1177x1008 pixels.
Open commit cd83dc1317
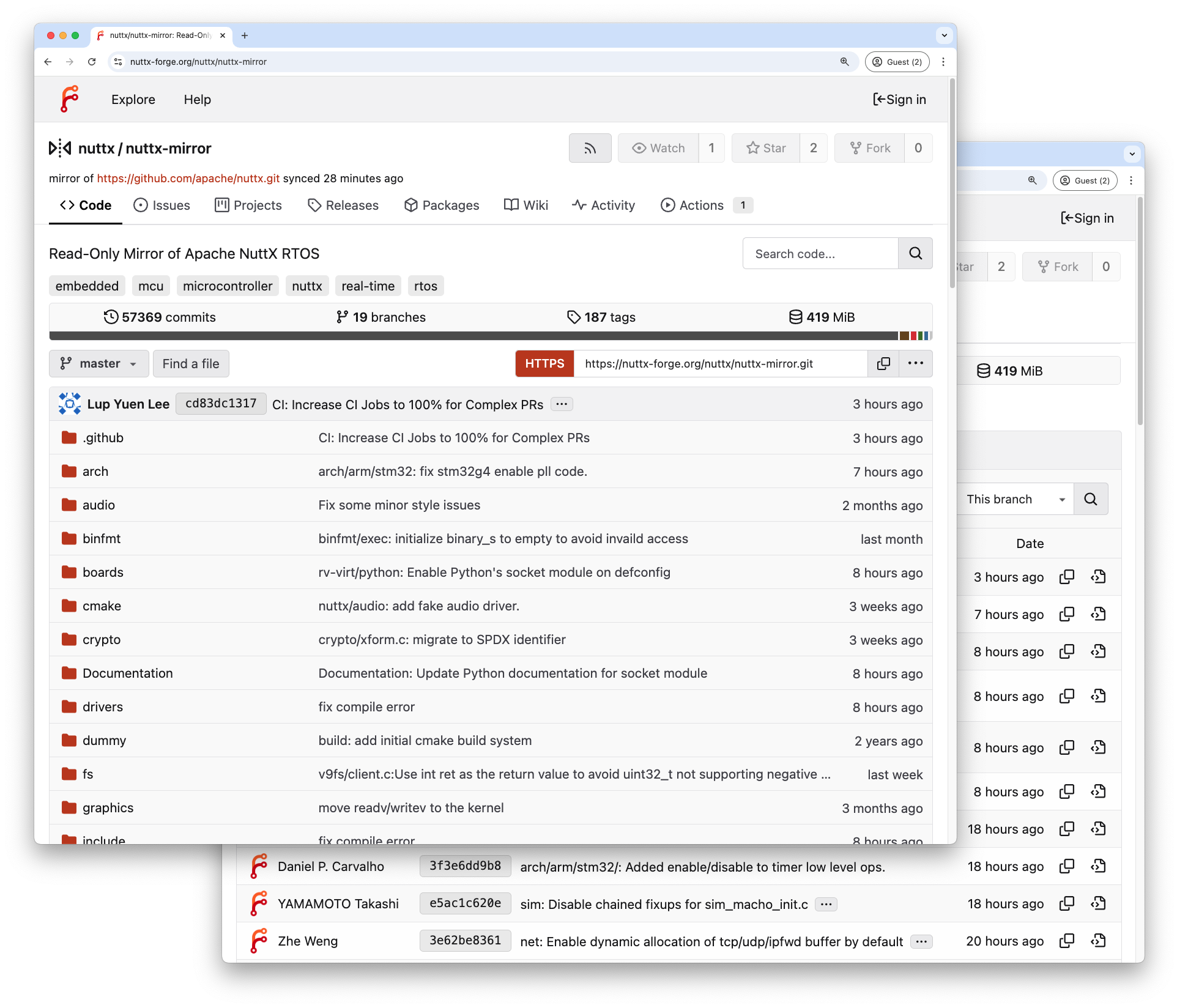coord(221,404)
